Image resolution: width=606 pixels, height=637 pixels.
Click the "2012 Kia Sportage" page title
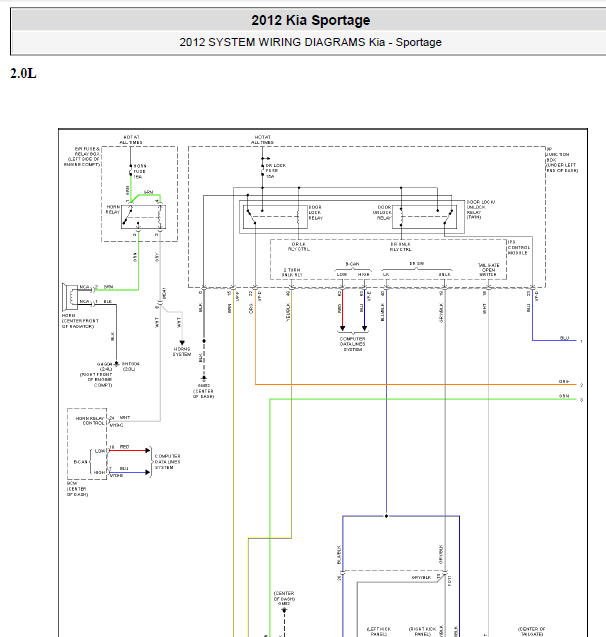(x=310, y=20)
